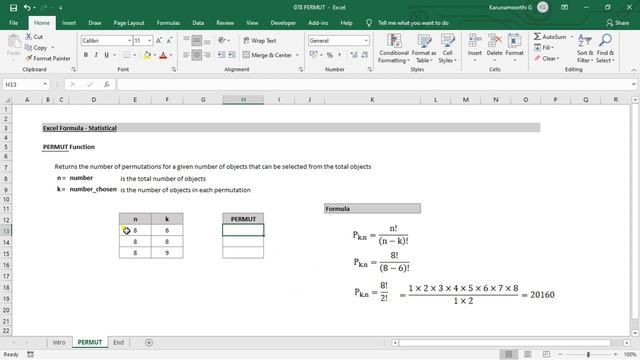Click the Decrease Decimal icon
Screen dimensions: 640x360
coord(364,55)
